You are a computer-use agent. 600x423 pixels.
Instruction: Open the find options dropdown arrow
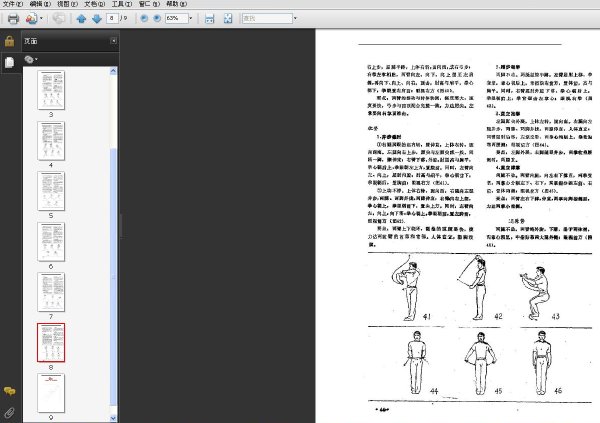click(x=295, y=18)
